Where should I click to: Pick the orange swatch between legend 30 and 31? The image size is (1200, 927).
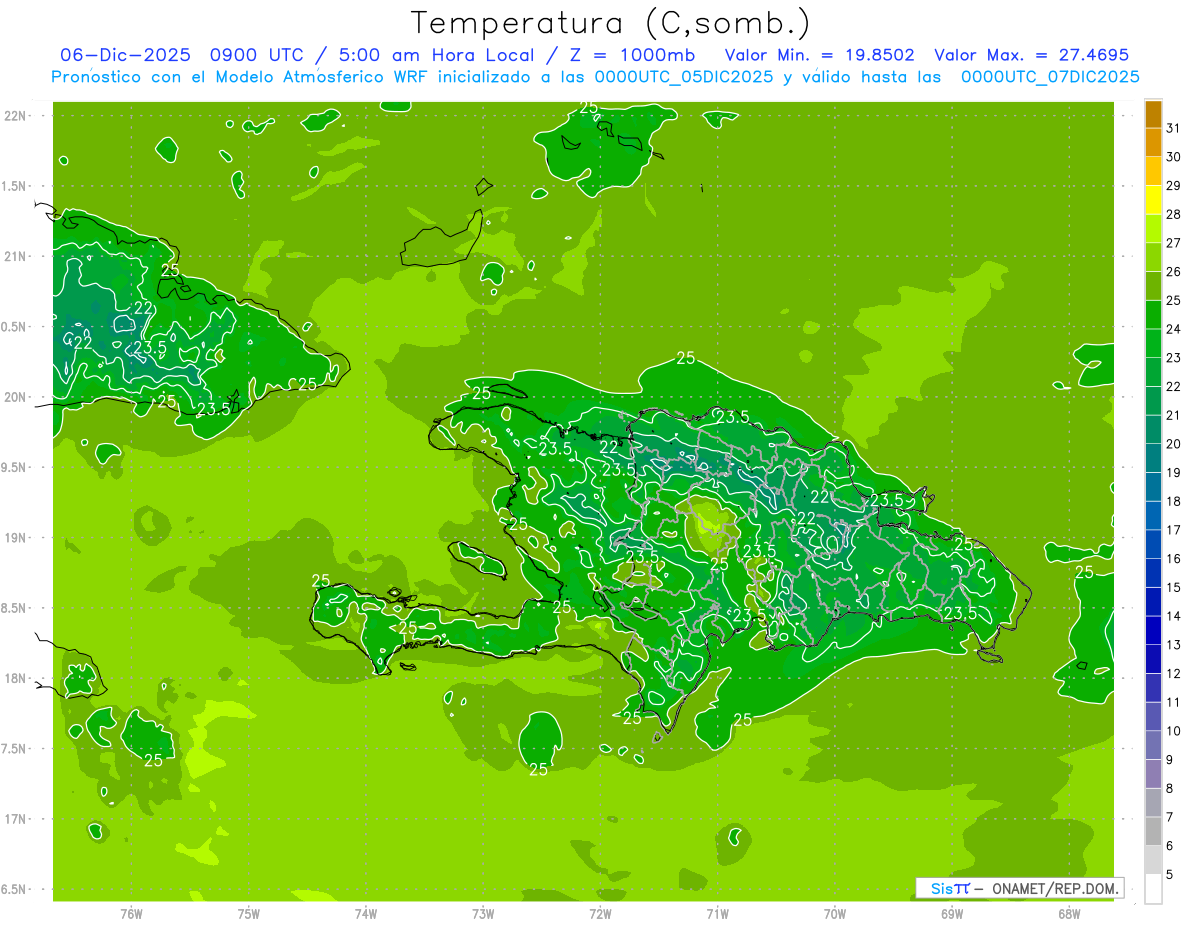click(x=1153, y=143)
